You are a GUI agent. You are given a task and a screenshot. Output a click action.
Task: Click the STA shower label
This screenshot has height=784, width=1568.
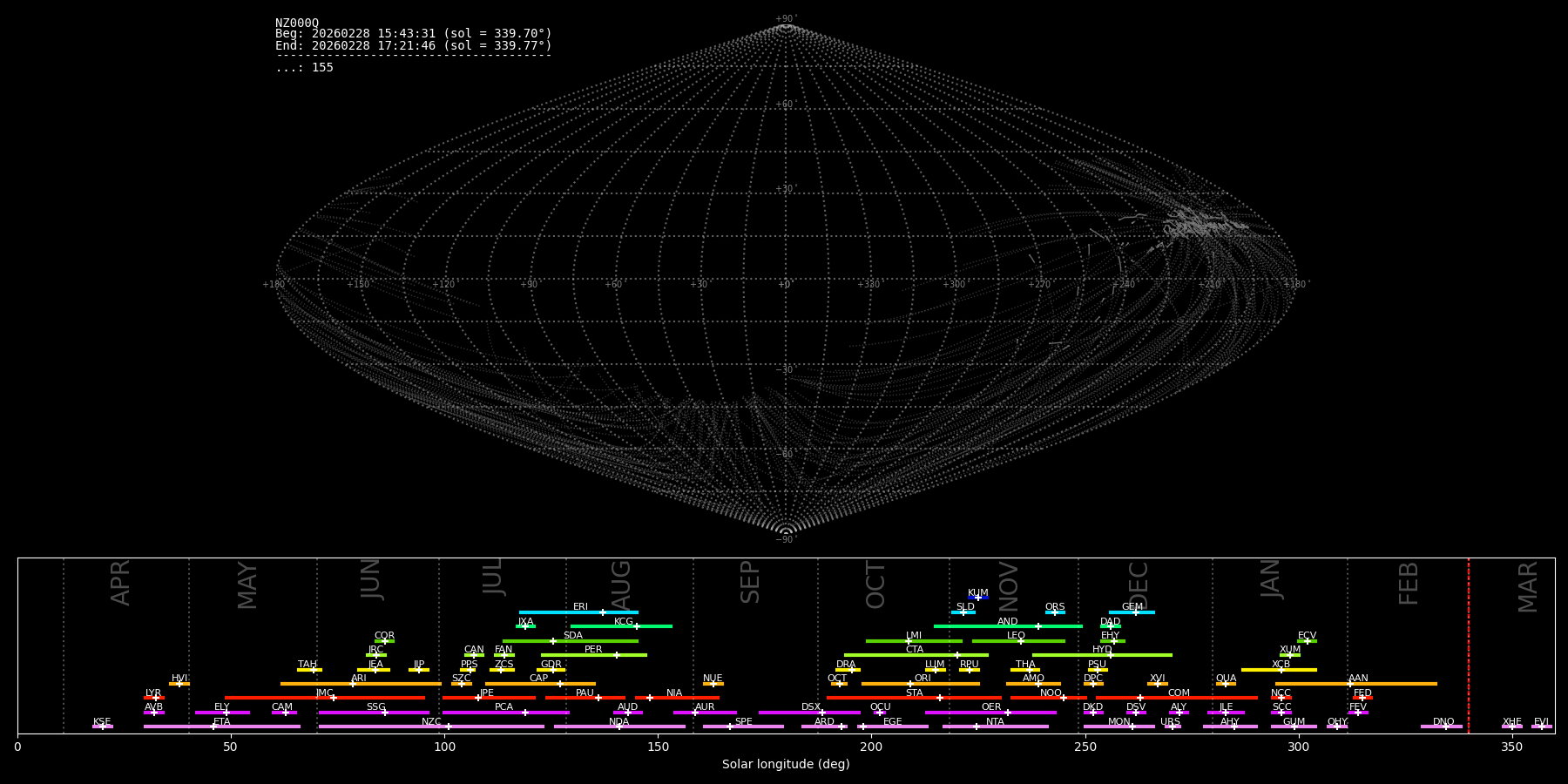pos(914,693)
